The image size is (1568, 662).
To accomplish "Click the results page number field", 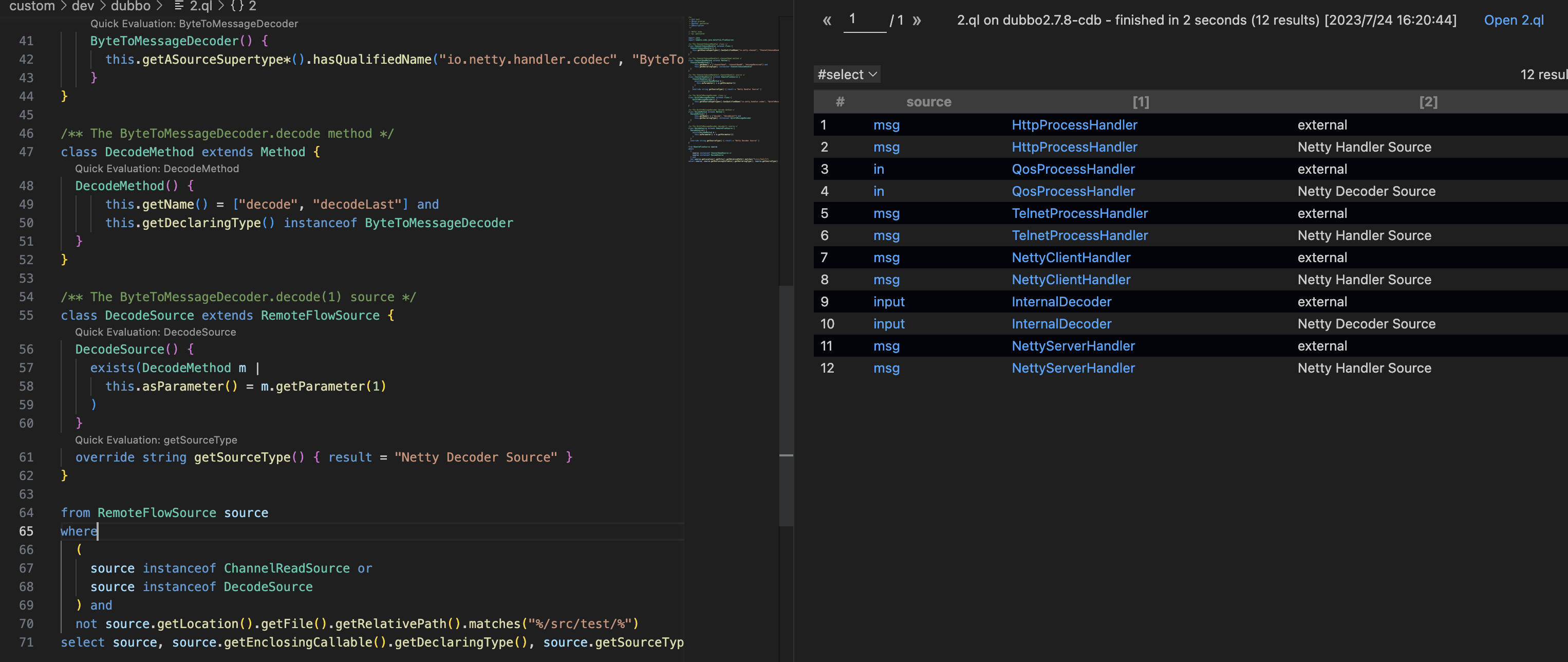I will coord(864,20).
